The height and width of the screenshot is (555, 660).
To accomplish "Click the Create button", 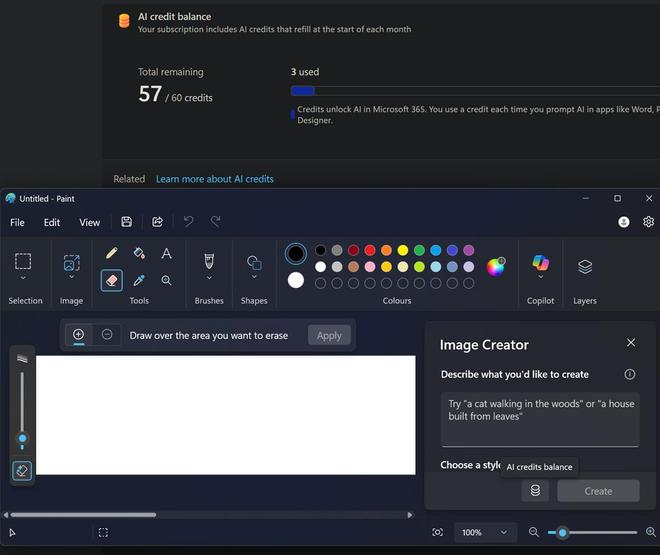I will pos(598,491).
